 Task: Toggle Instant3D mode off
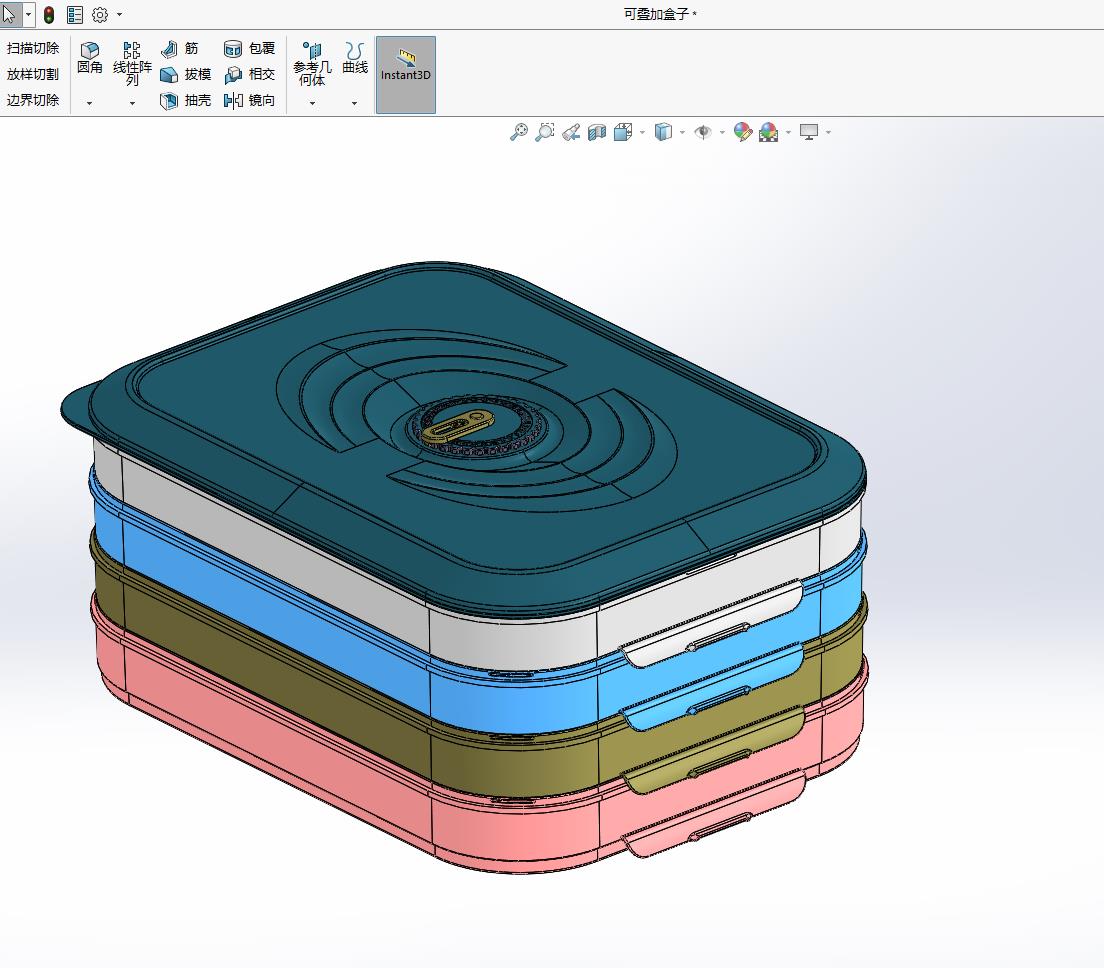(x=406, y=75)
